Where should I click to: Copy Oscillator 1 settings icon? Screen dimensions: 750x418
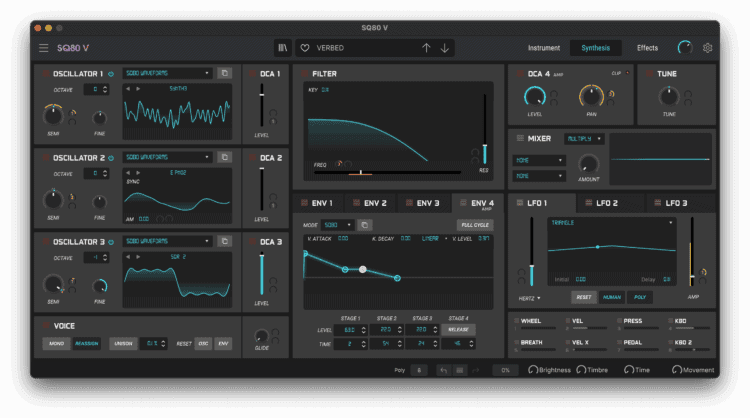pos(224,73)
